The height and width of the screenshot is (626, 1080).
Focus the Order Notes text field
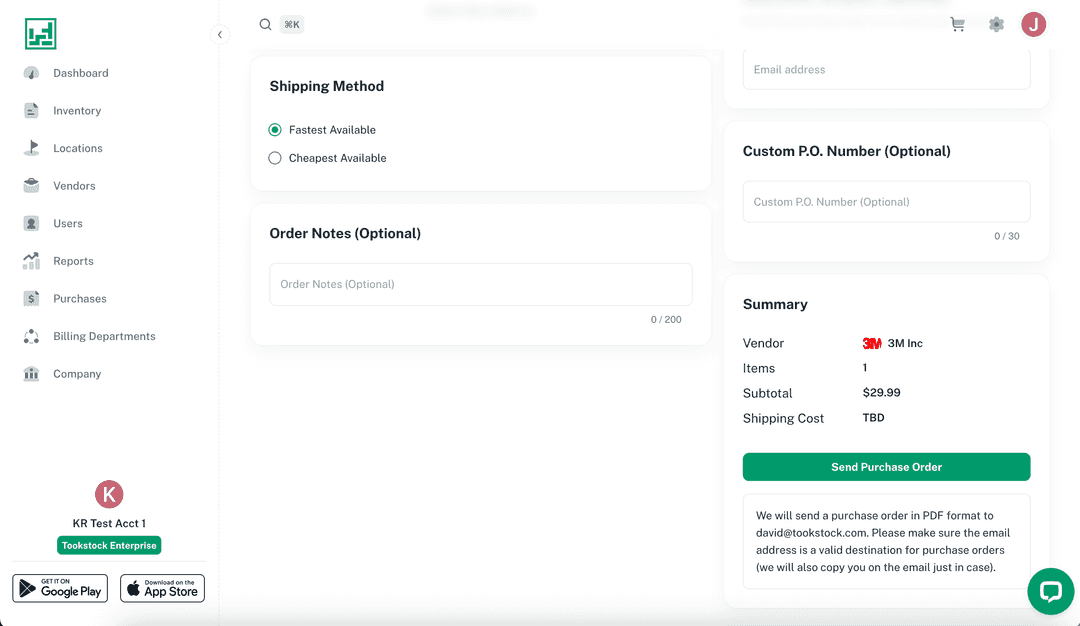(x=480, y=285)
